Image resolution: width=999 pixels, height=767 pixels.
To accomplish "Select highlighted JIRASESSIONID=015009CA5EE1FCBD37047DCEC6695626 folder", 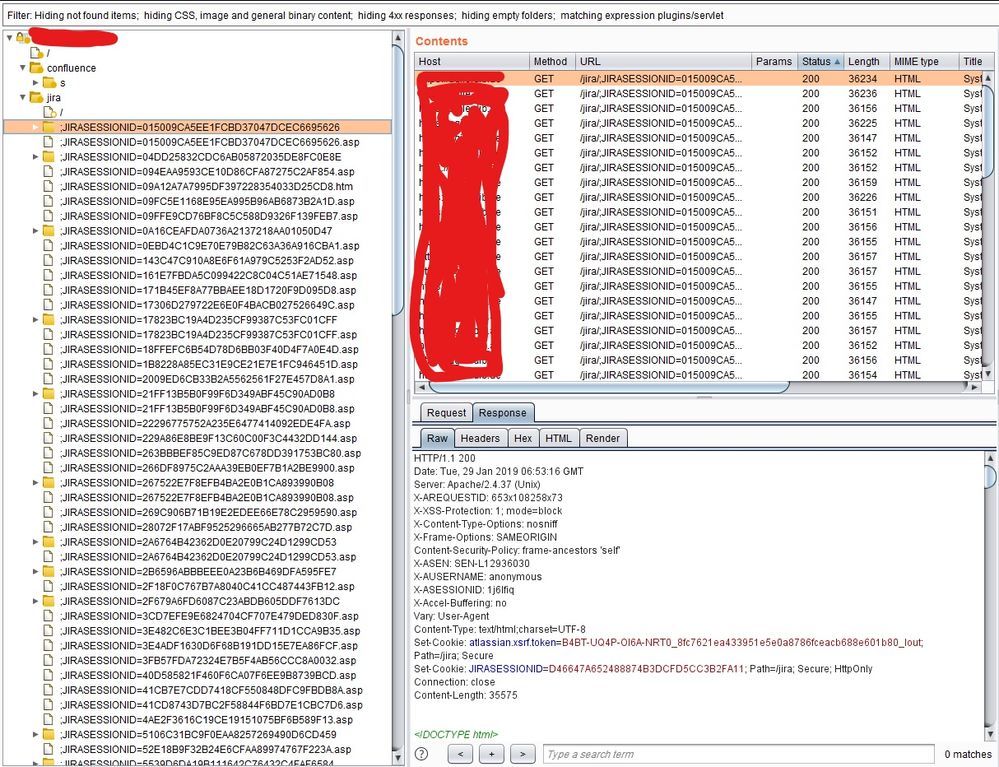I will coord(199,127).
